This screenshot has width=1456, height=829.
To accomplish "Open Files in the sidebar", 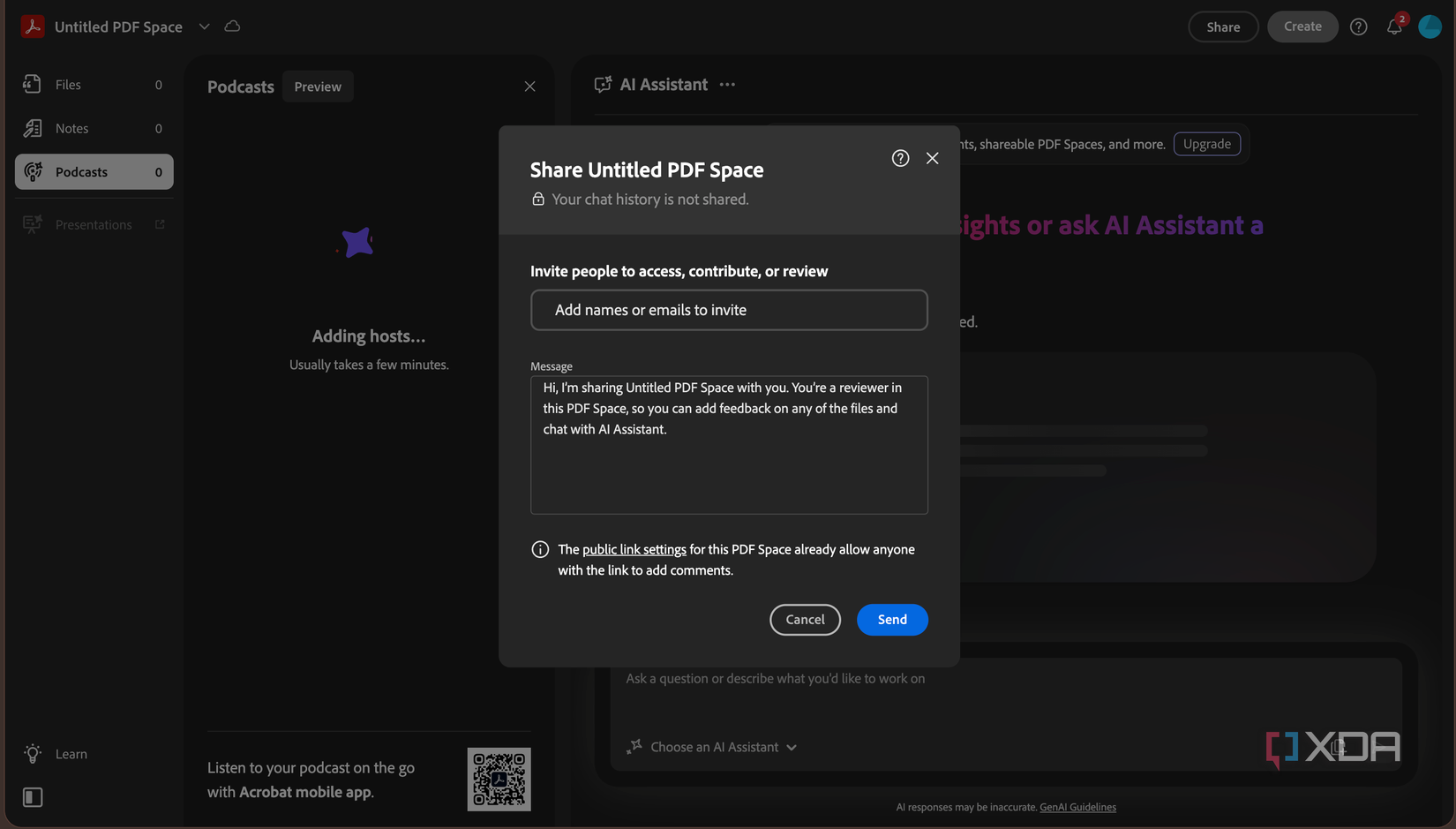I will 94,85.
